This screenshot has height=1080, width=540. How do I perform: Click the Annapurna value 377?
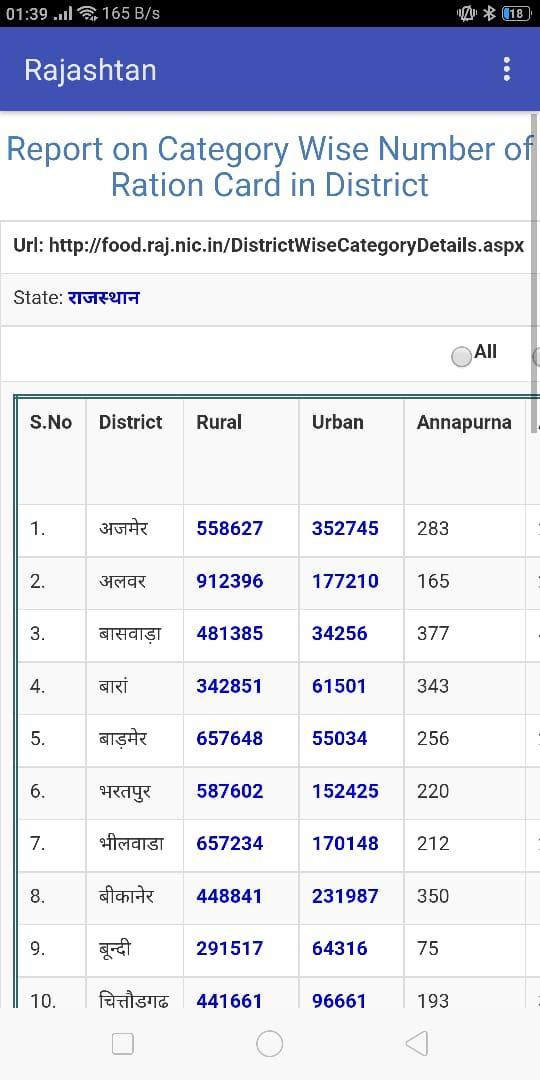click(x=433, y=633)
